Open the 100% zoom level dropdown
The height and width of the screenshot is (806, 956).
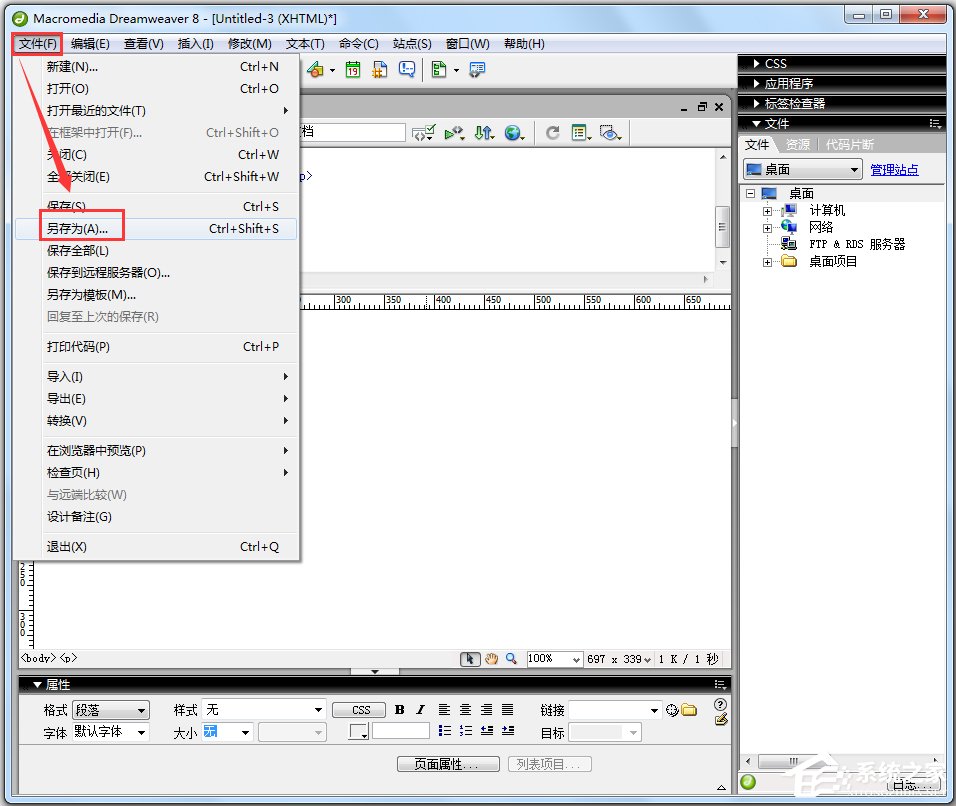pos(554,658)
